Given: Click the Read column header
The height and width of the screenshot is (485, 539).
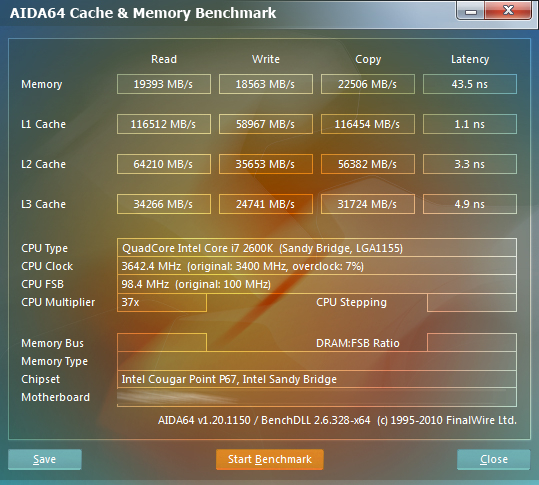Looking at the screenshot, I should pyautogui.click(x=164, y=59).
